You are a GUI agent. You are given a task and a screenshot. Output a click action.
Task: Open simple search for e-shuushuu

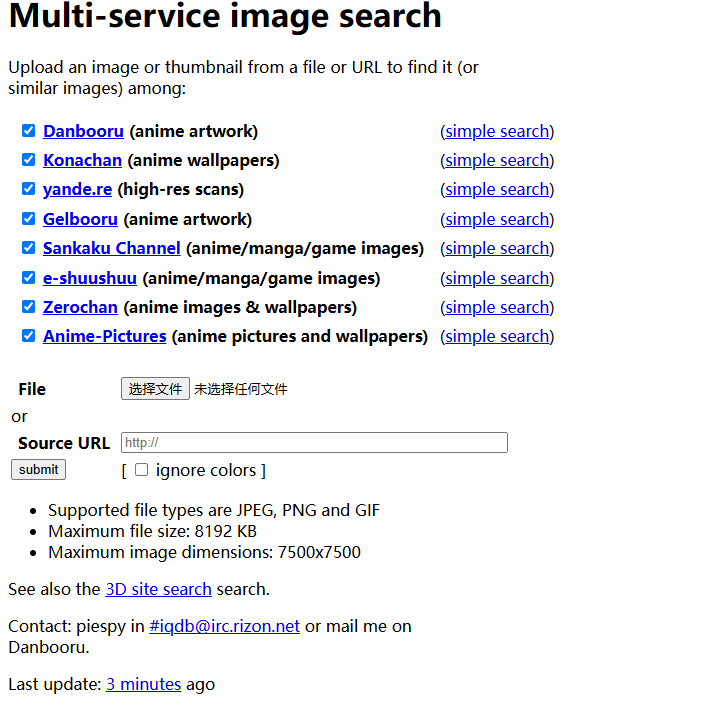497,278
